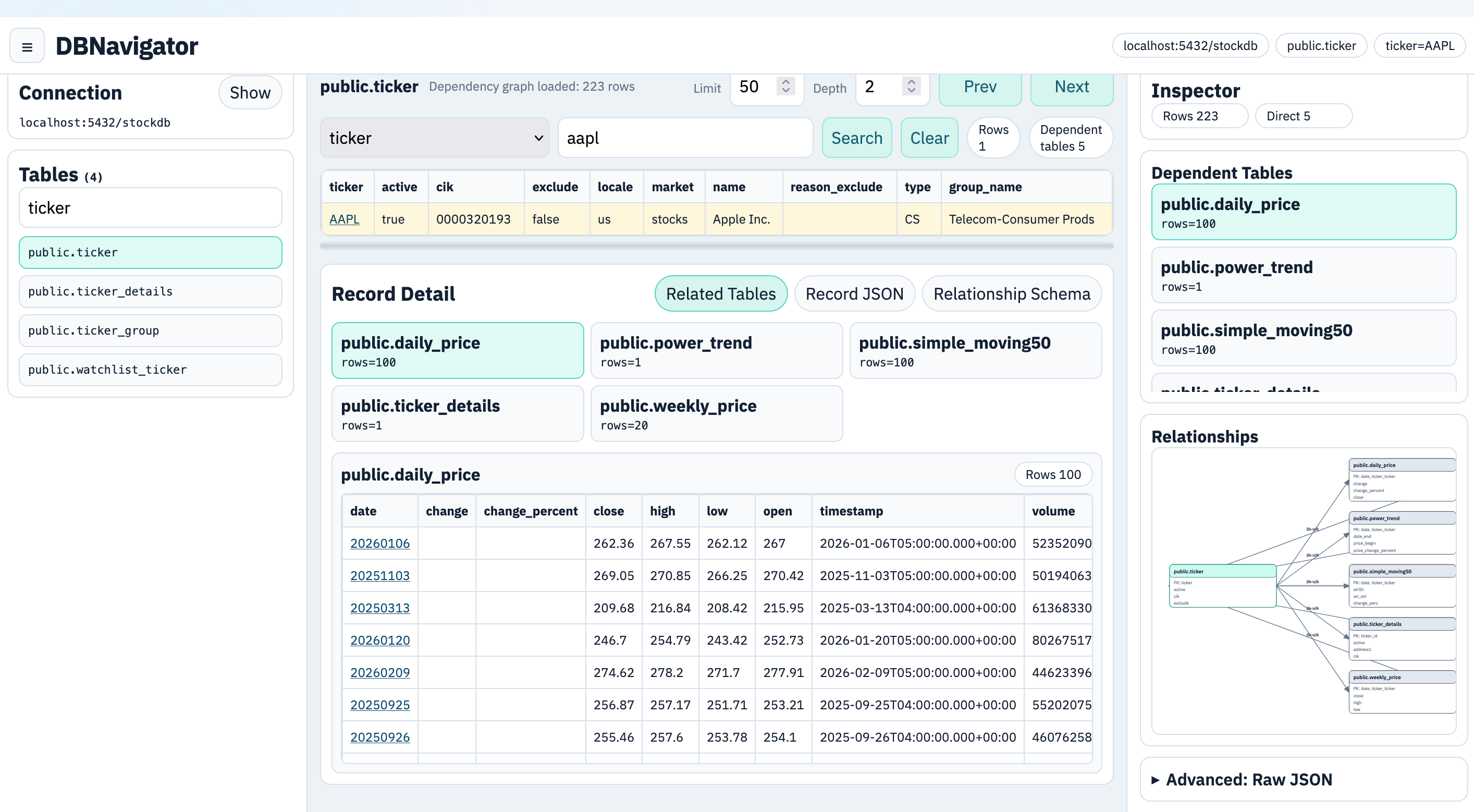1474x812 pixels.
Task: Select the public.watchlist_ticker table
Action: coord(150,369)
